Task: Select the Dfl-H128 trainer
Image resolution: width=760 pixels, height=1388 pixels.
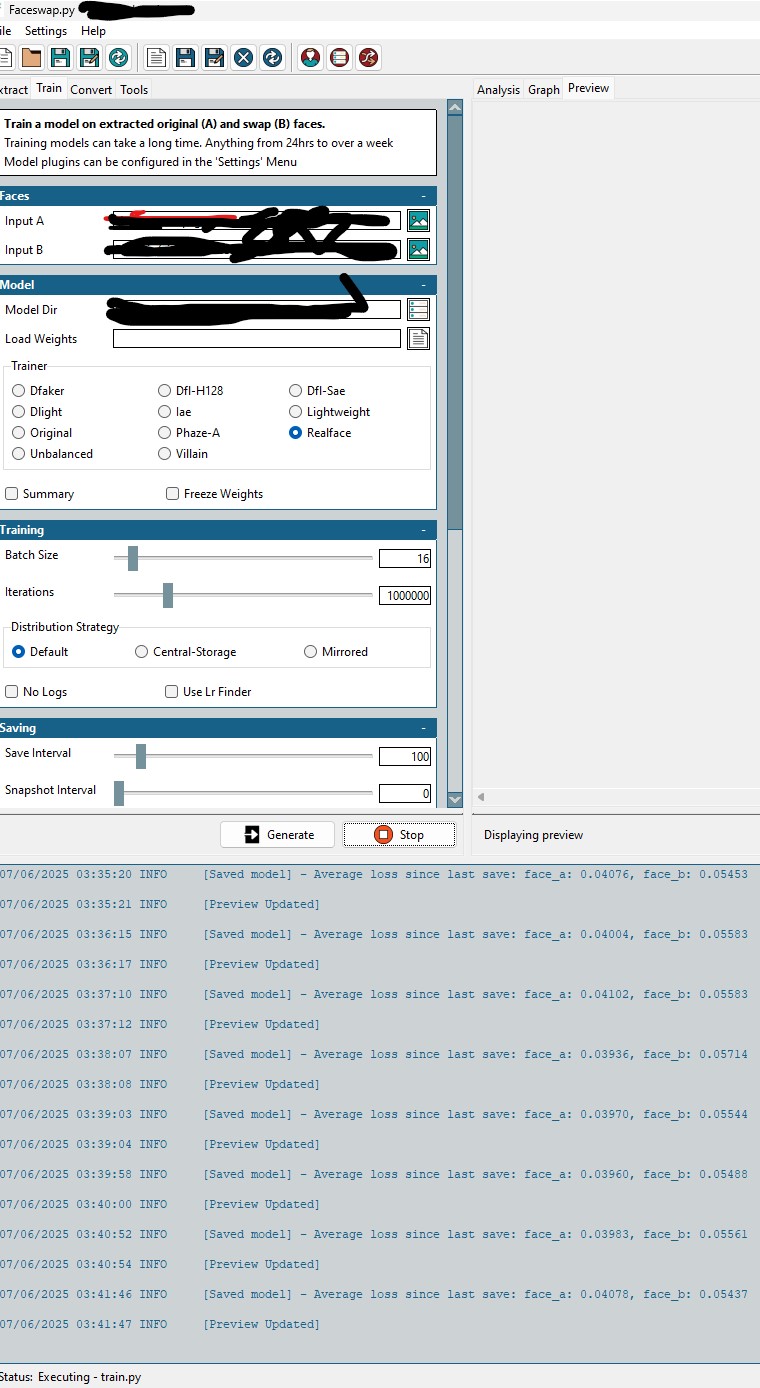Action: (191, 391)
